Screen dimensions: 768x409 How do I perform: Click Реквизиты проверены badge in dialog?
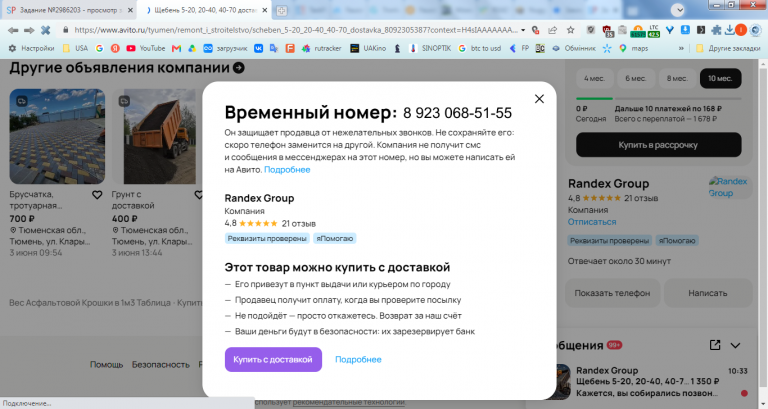coord(267,239)
